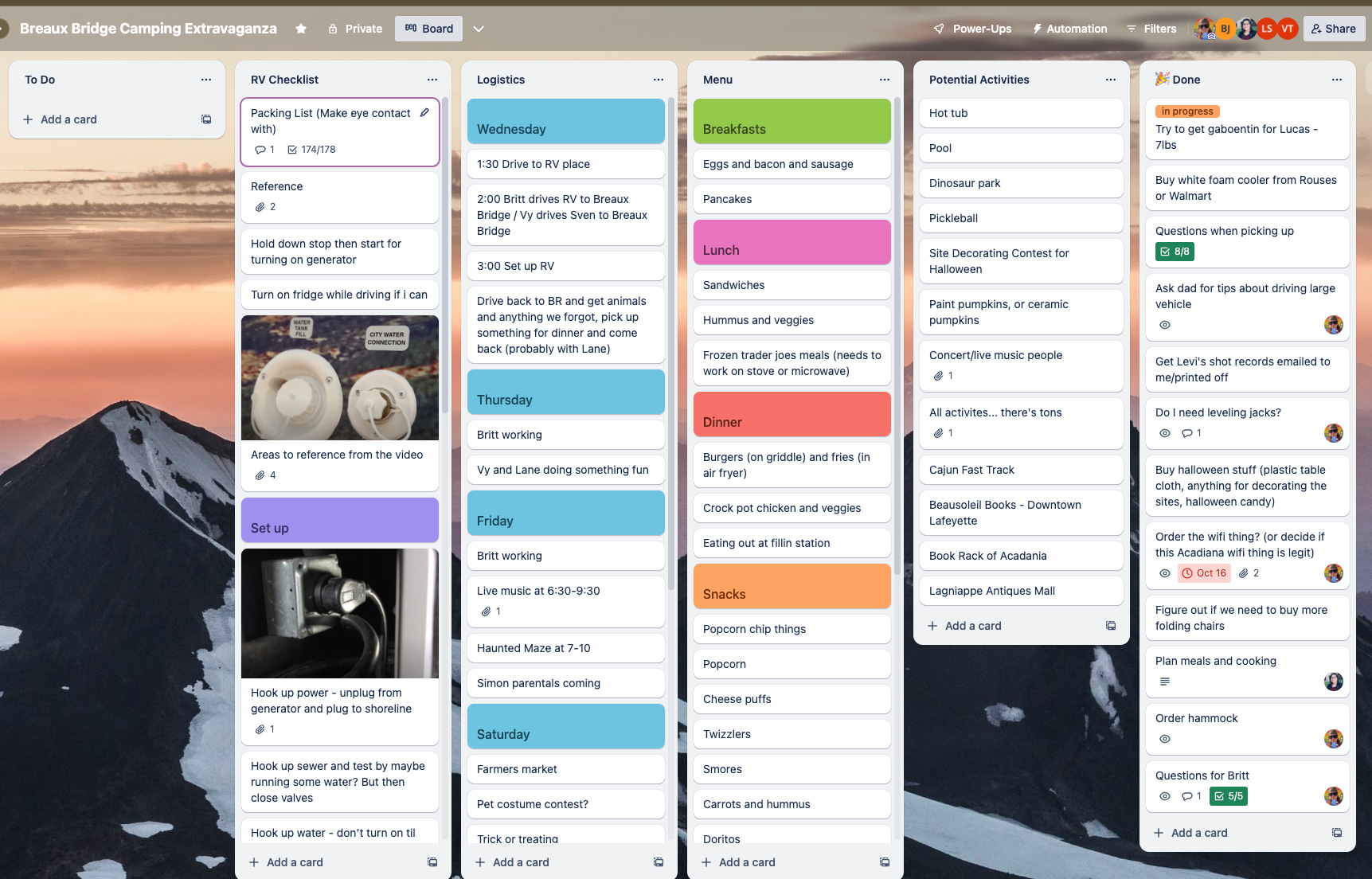The height and width of the screenshot is (879, 1372).
Task: Click the Private lock icon
Action: pyautogui.click(x=332, y=28)
